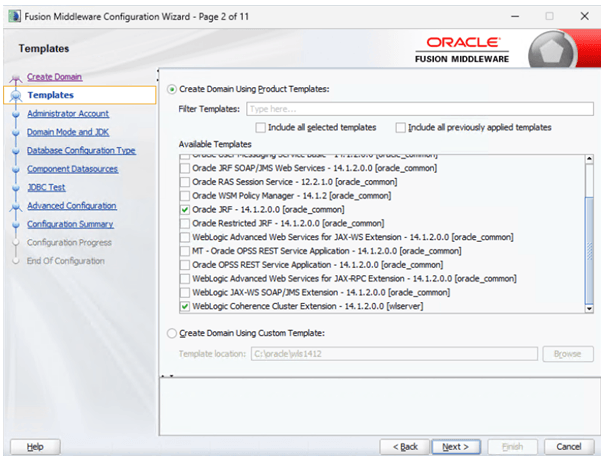This screenshot has width=601, height=456.
Task: Click the templates list scrollbar thumb
Action: click(589, 251)
